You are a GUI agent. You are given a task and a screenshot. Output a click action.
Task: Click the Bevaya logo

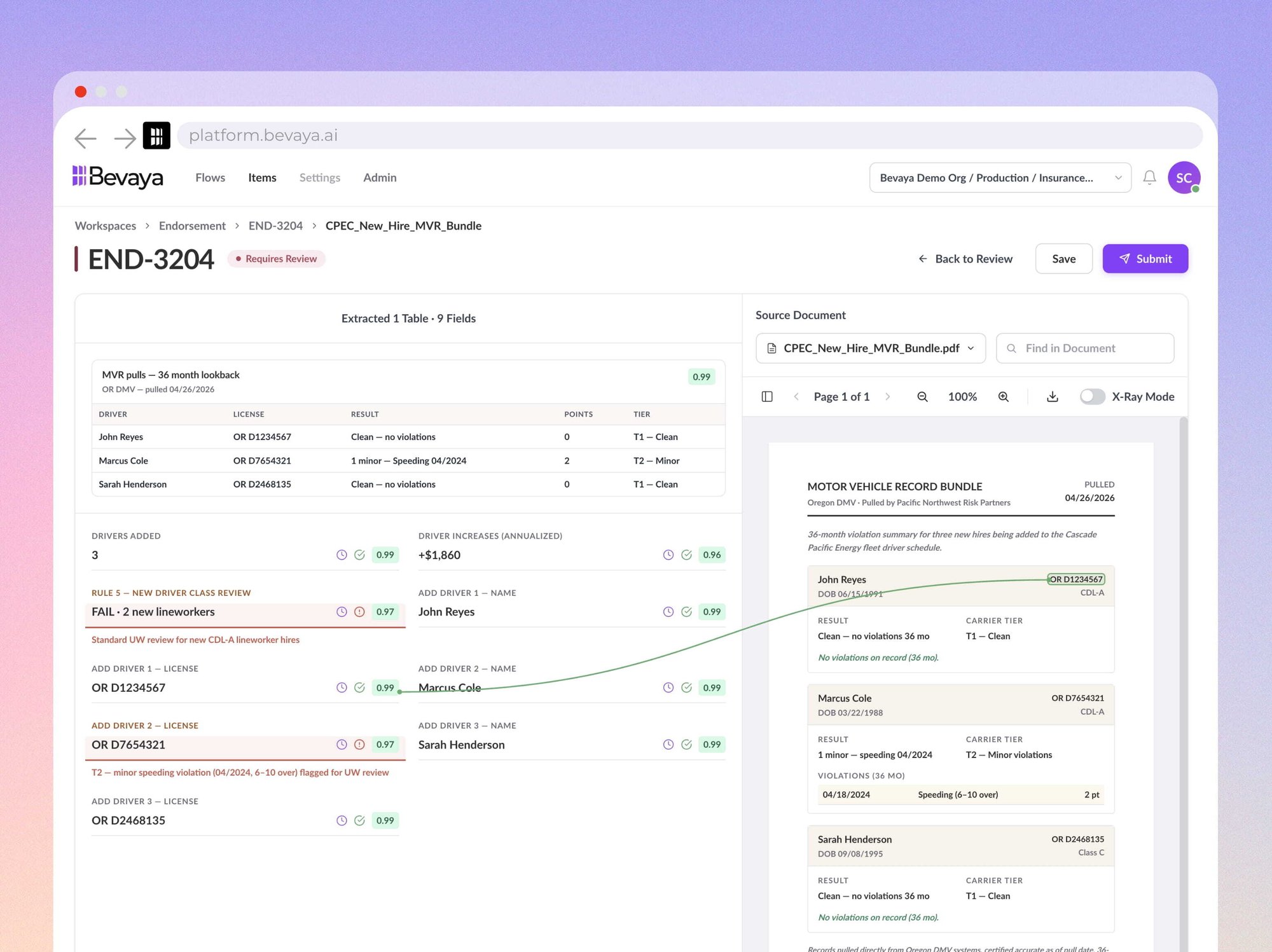pos(118,177)
